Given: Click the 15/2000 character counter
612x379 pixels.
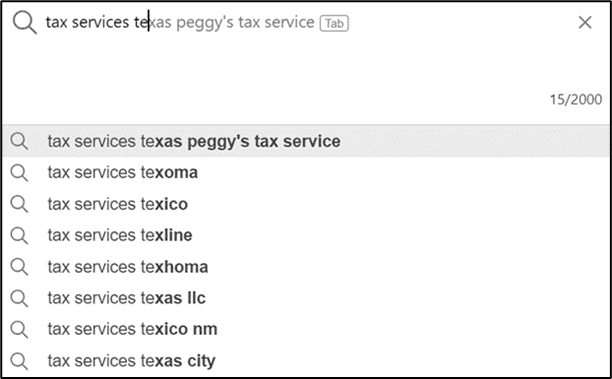Looking at the screenshot, I should [x=576, y=100].
